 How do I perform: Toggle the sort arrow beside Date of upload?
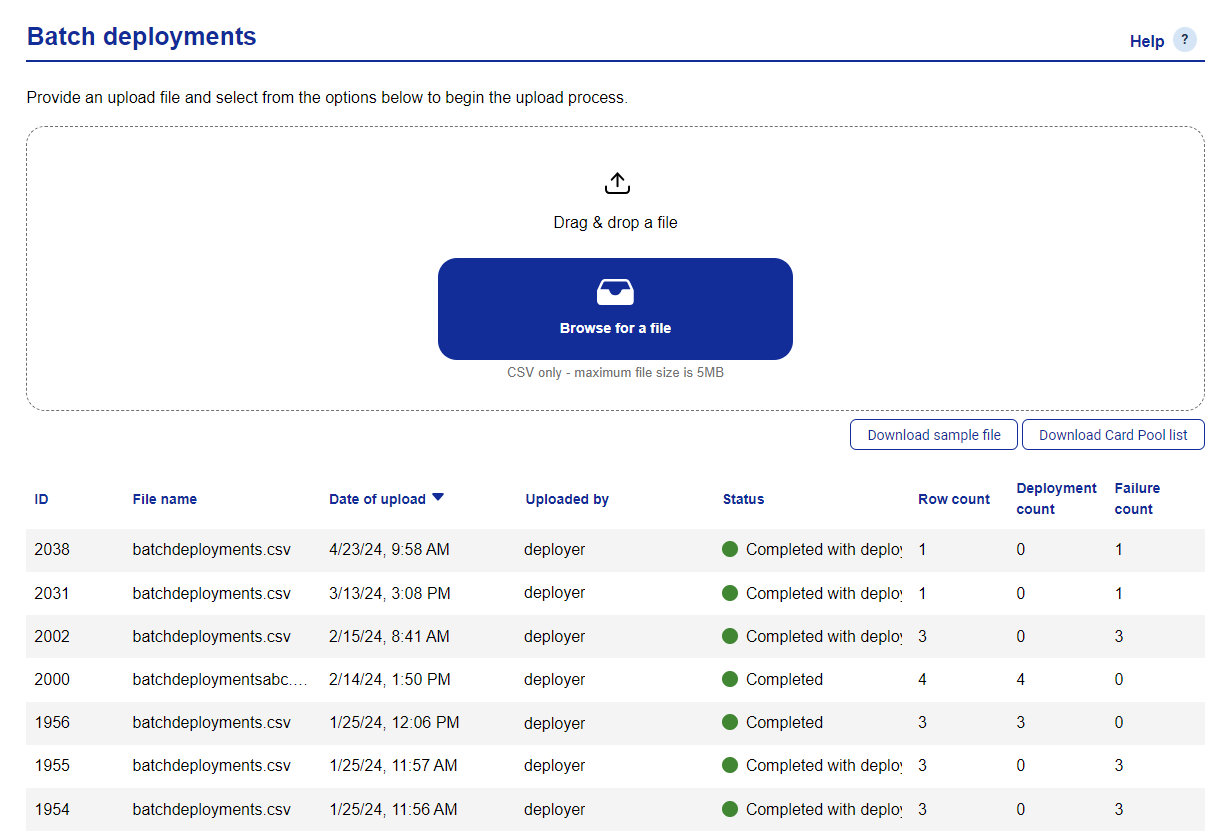pyautogui.click(x=438, y=498)
